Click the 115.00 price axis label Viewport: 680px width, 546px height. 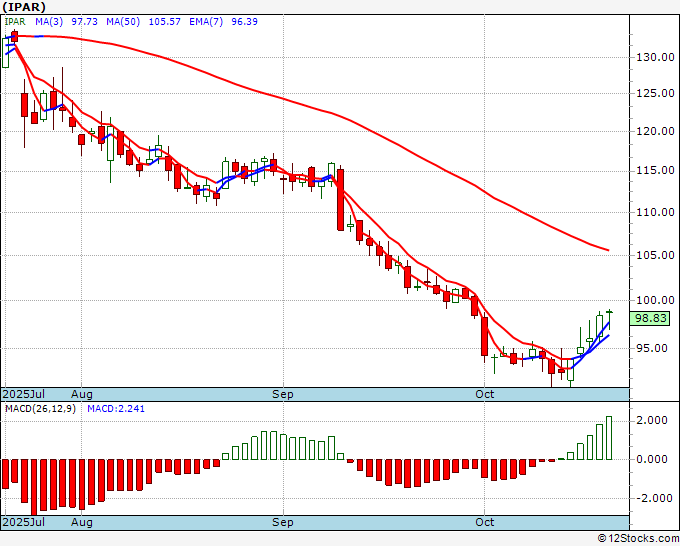(655, 171)
